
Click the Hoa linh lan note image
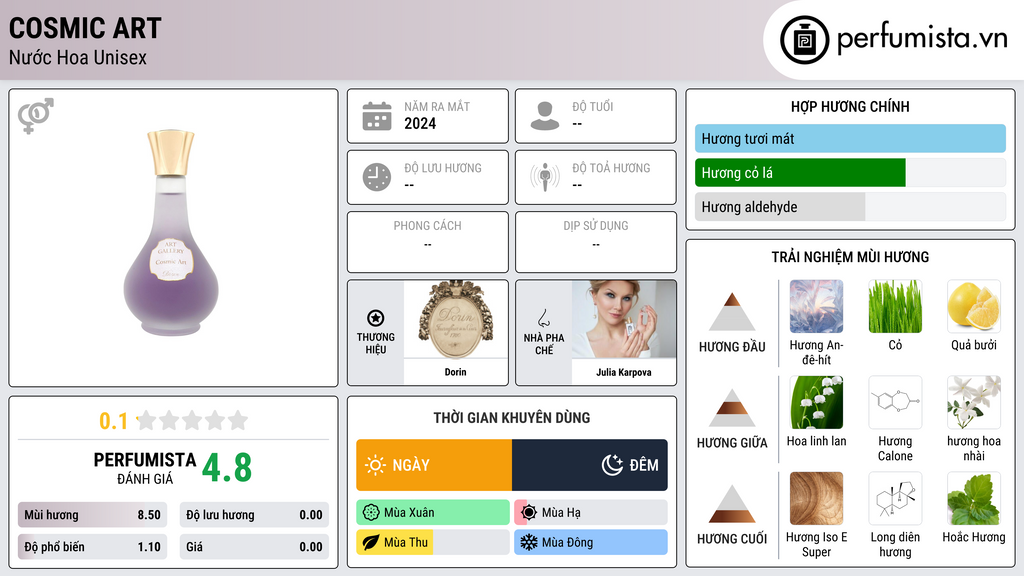tap(816, 402)
